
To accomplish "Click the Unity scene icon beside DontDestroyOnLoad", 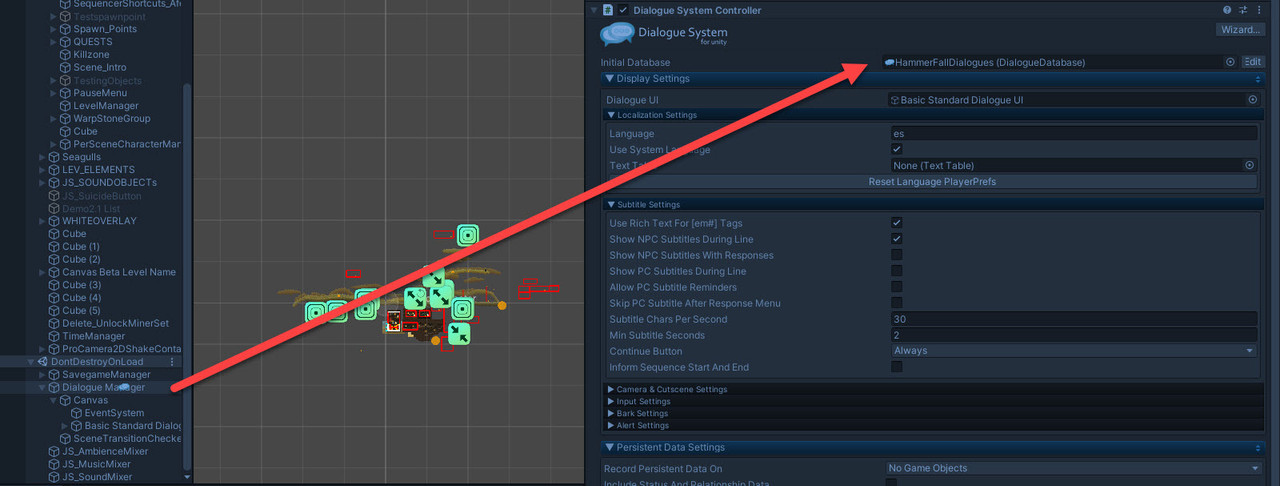I will [x=43, y=362].
